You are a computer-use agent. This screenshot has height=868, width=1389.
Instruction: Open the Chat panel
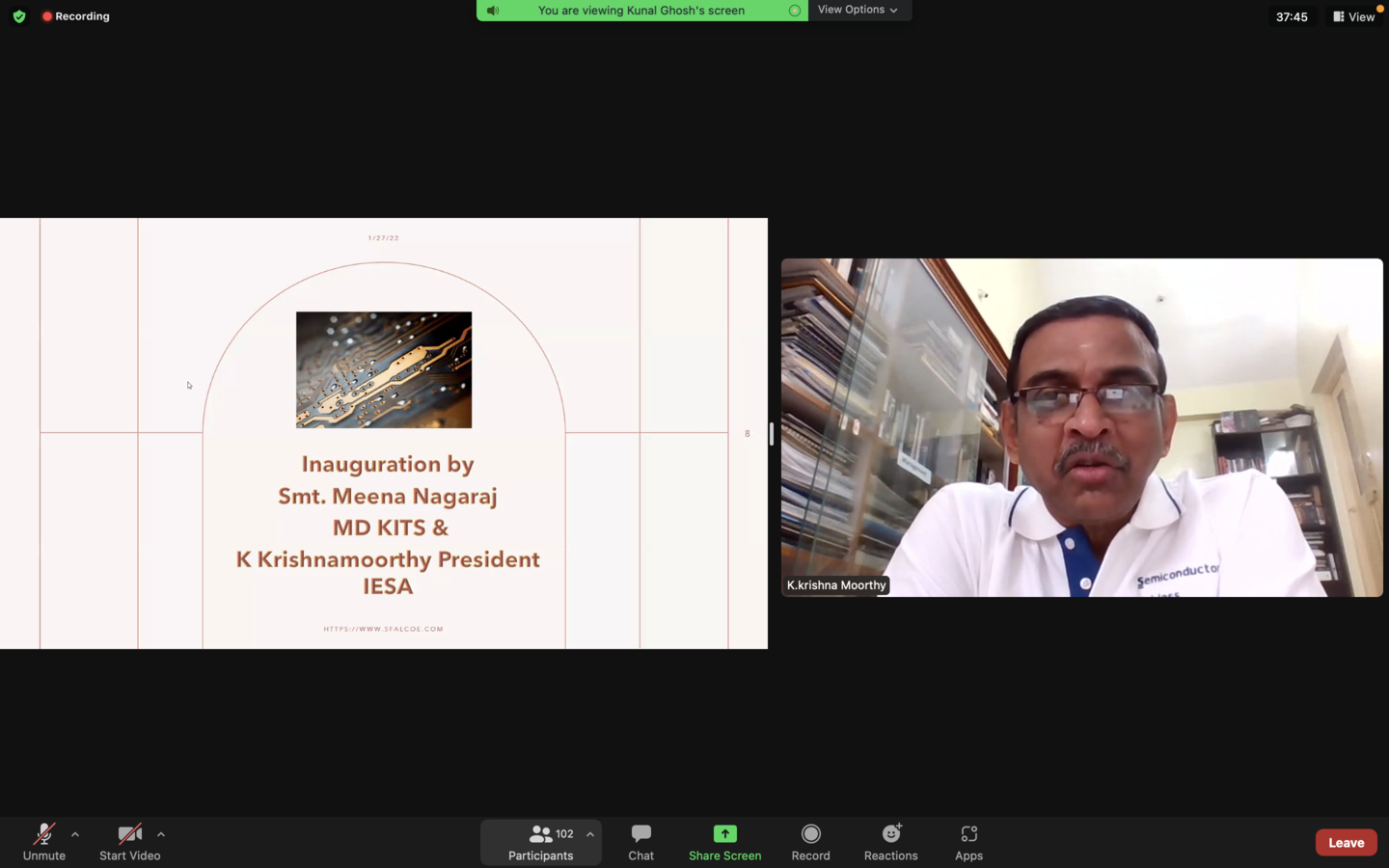(x=640, y=842)
